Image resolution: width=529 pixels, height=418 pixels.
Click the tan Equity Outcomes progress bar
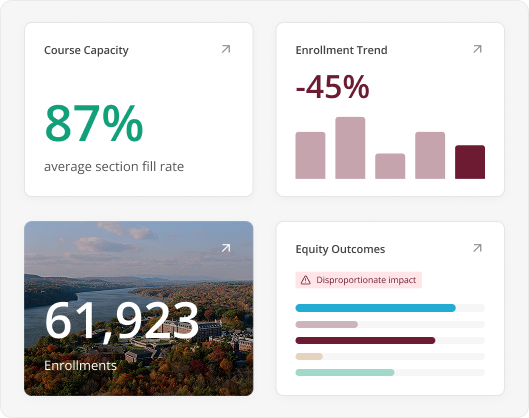point(309,356)
